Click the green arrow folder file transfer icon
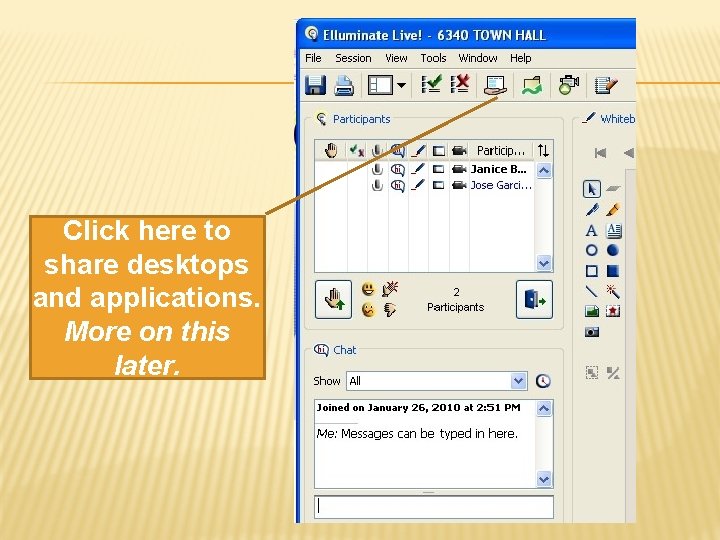Viewport: 720px width, 540px height. pyautogui.click(x=532, y=85)
